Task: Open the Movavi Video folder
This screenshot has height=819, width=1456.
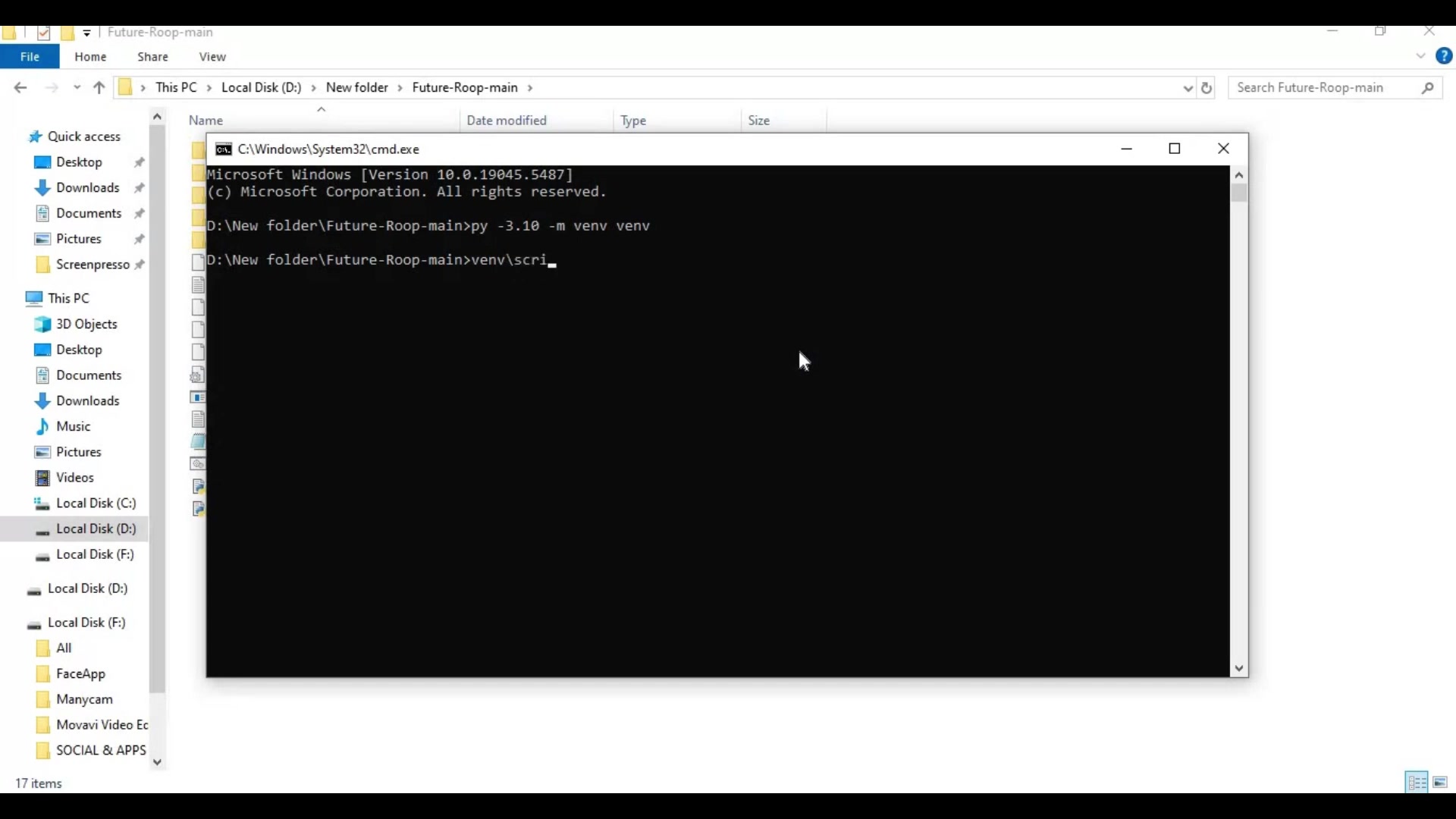Action: [102, 726]
